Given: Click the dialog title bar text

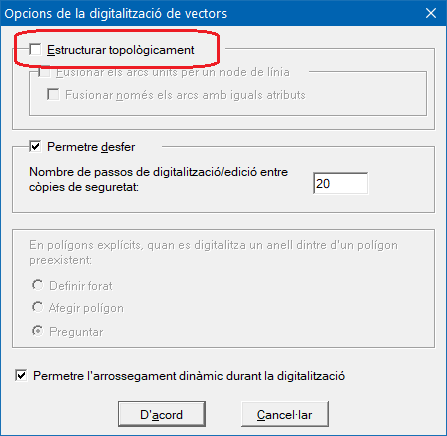Looking at the screenshot, I should point(116,14).
